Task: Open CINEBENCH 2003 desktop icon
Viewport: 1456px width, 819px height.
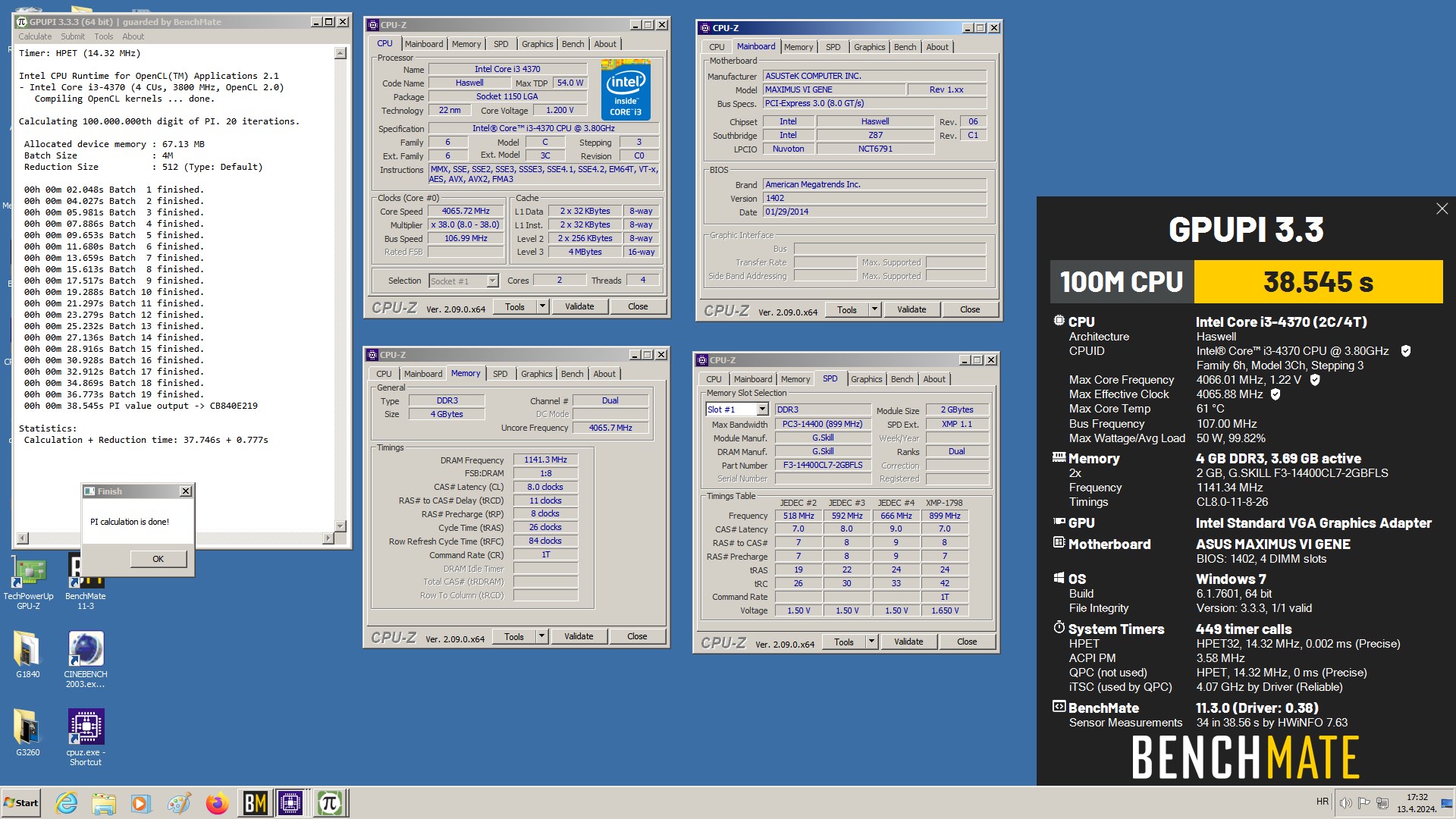Action: point(86,660)
